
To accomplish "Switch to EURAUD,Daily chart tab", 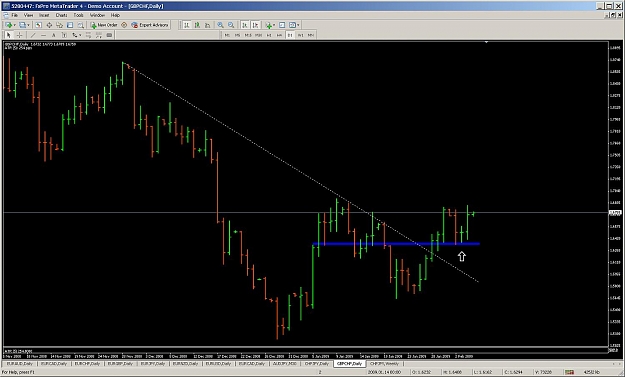I will pos(20,364).
